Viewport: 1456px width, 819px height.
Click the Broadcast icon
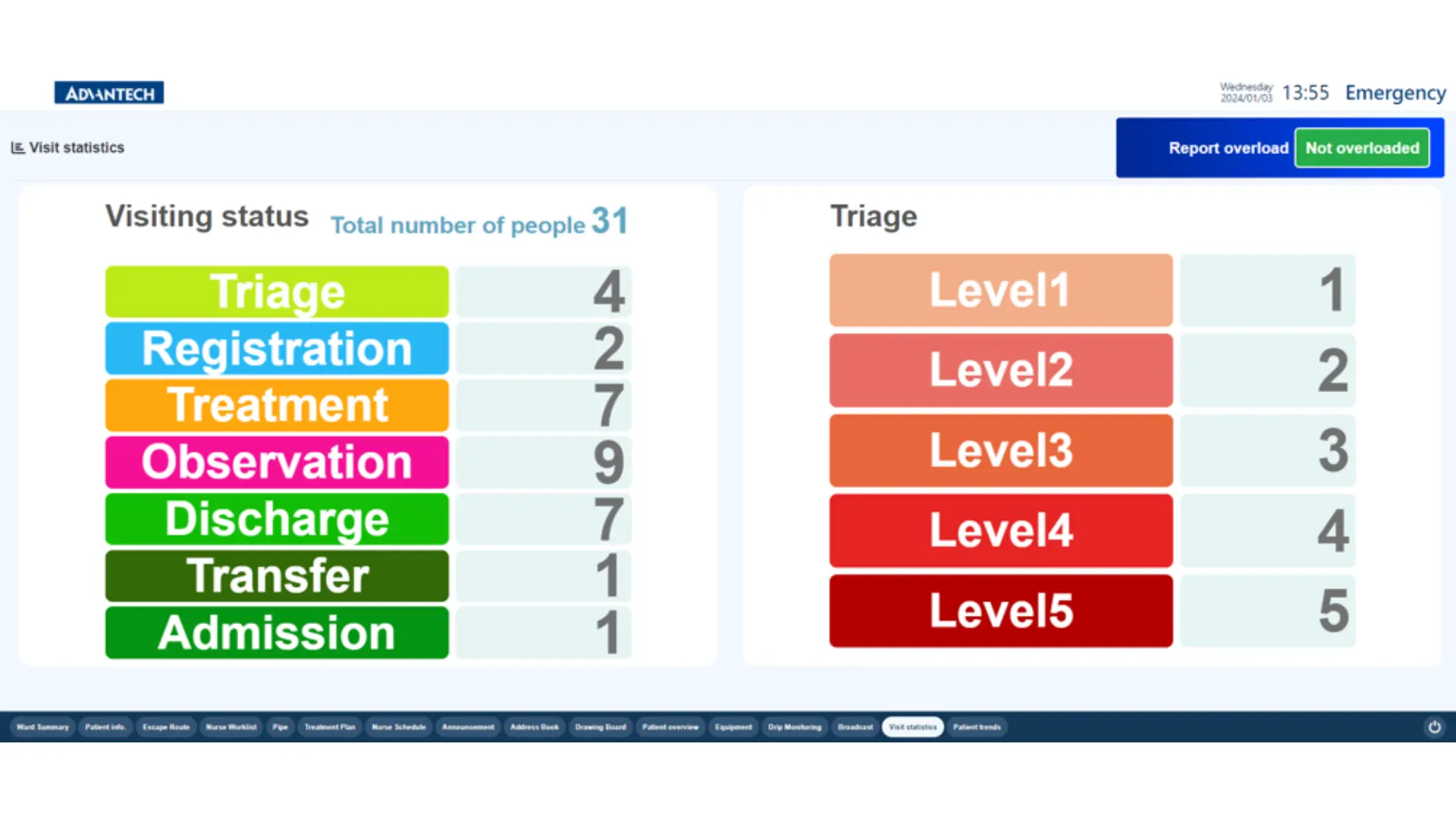(853, 726)
